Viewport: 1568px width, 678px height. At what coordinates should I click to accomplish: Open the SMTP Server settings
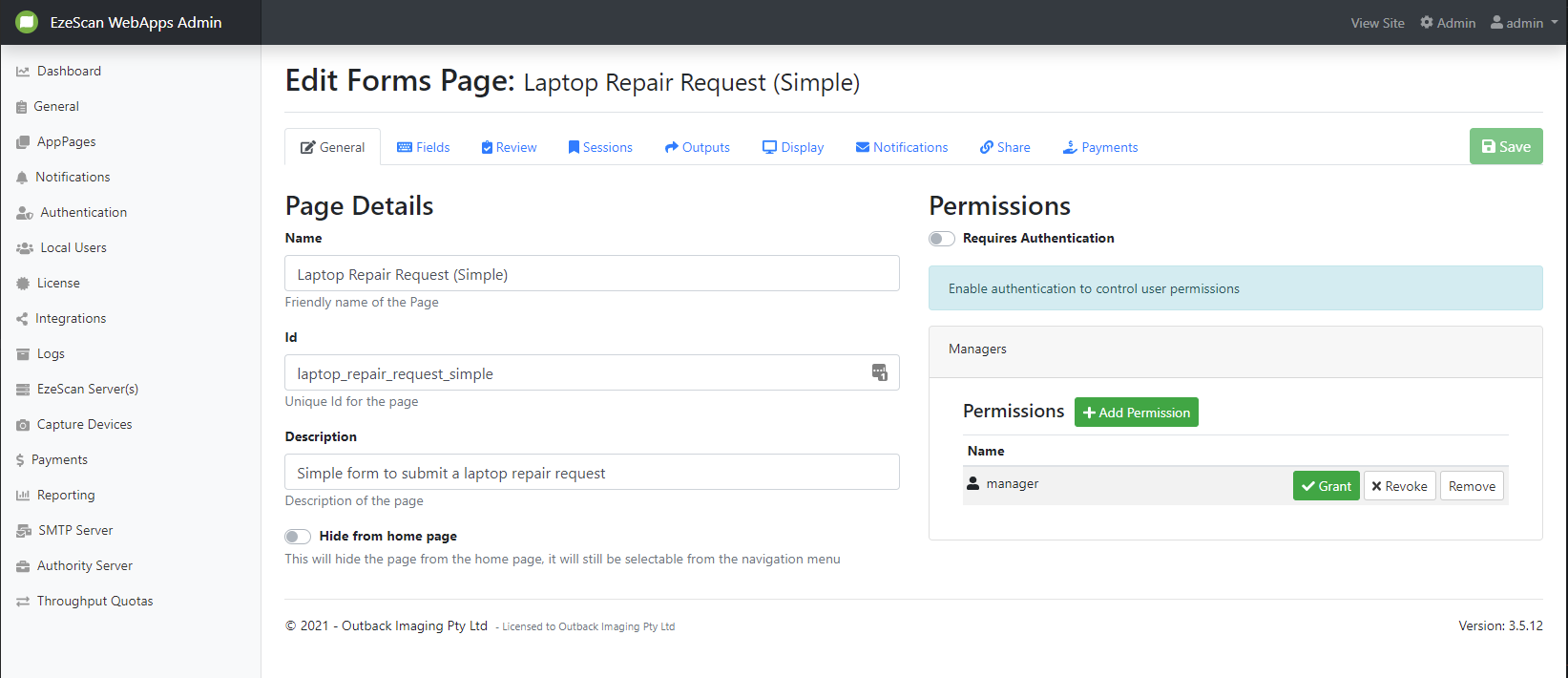(74, 530)
